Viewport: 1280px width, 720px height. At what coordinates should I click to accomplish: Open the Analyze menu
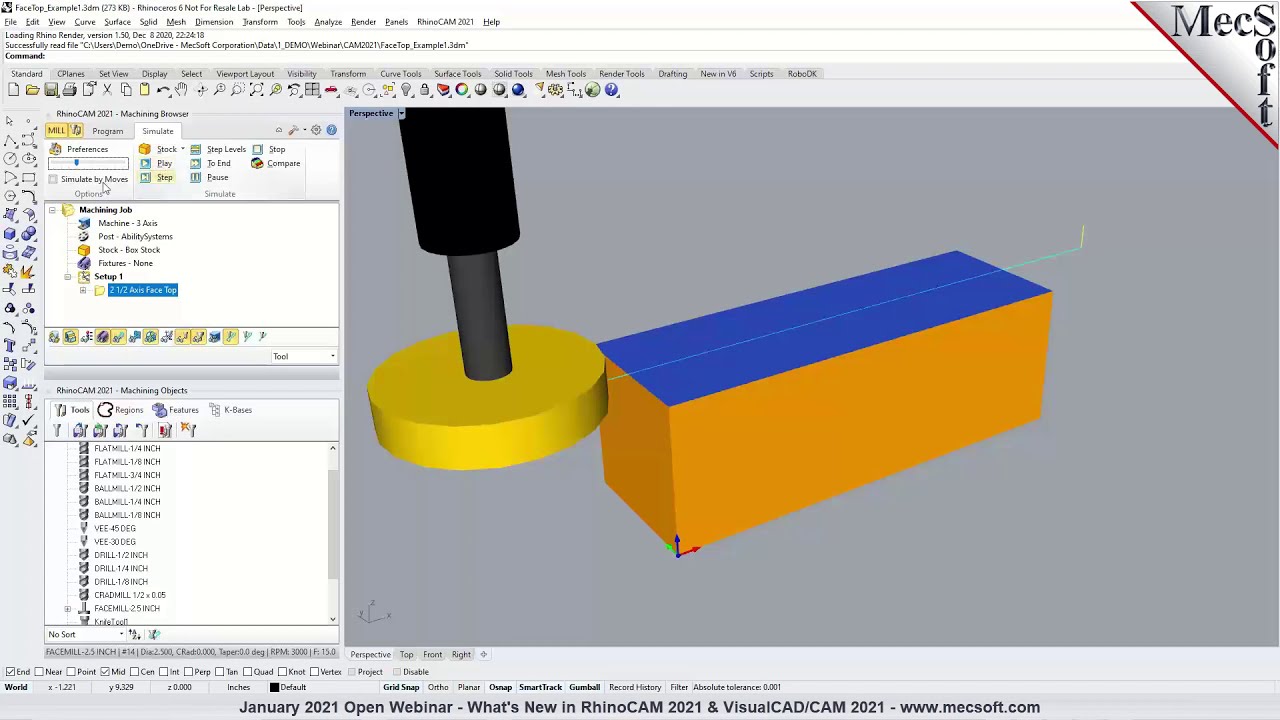coord(328,22)
